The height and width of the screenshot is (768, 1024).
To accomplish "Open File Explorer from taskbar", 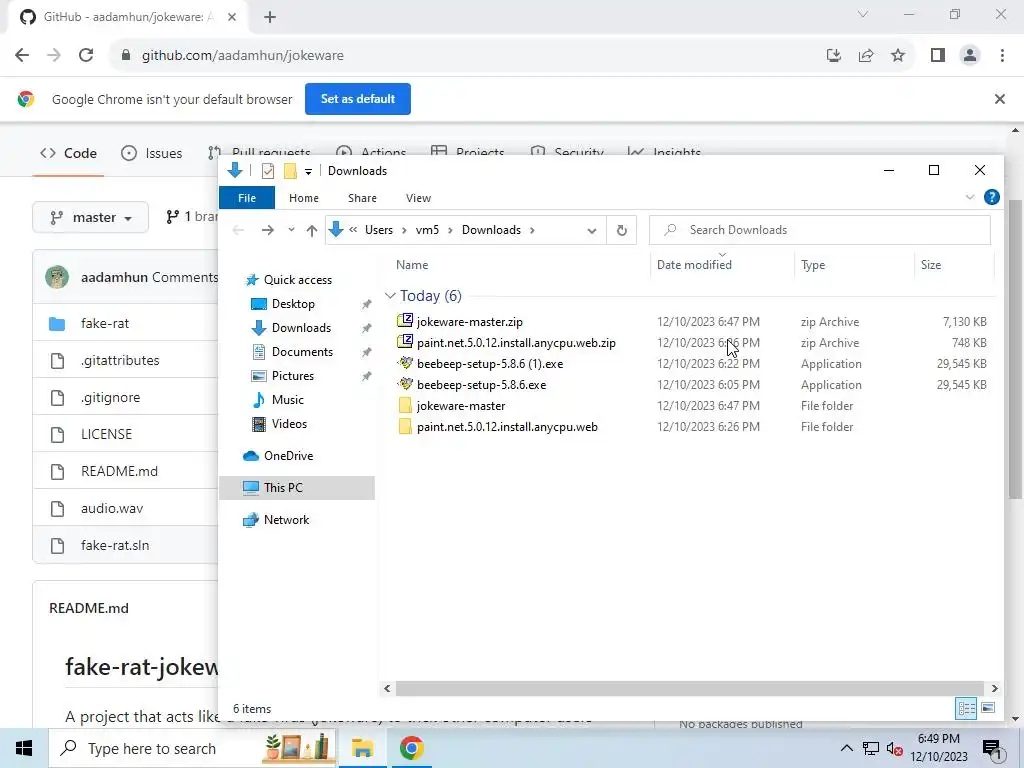I will point(362,748).
